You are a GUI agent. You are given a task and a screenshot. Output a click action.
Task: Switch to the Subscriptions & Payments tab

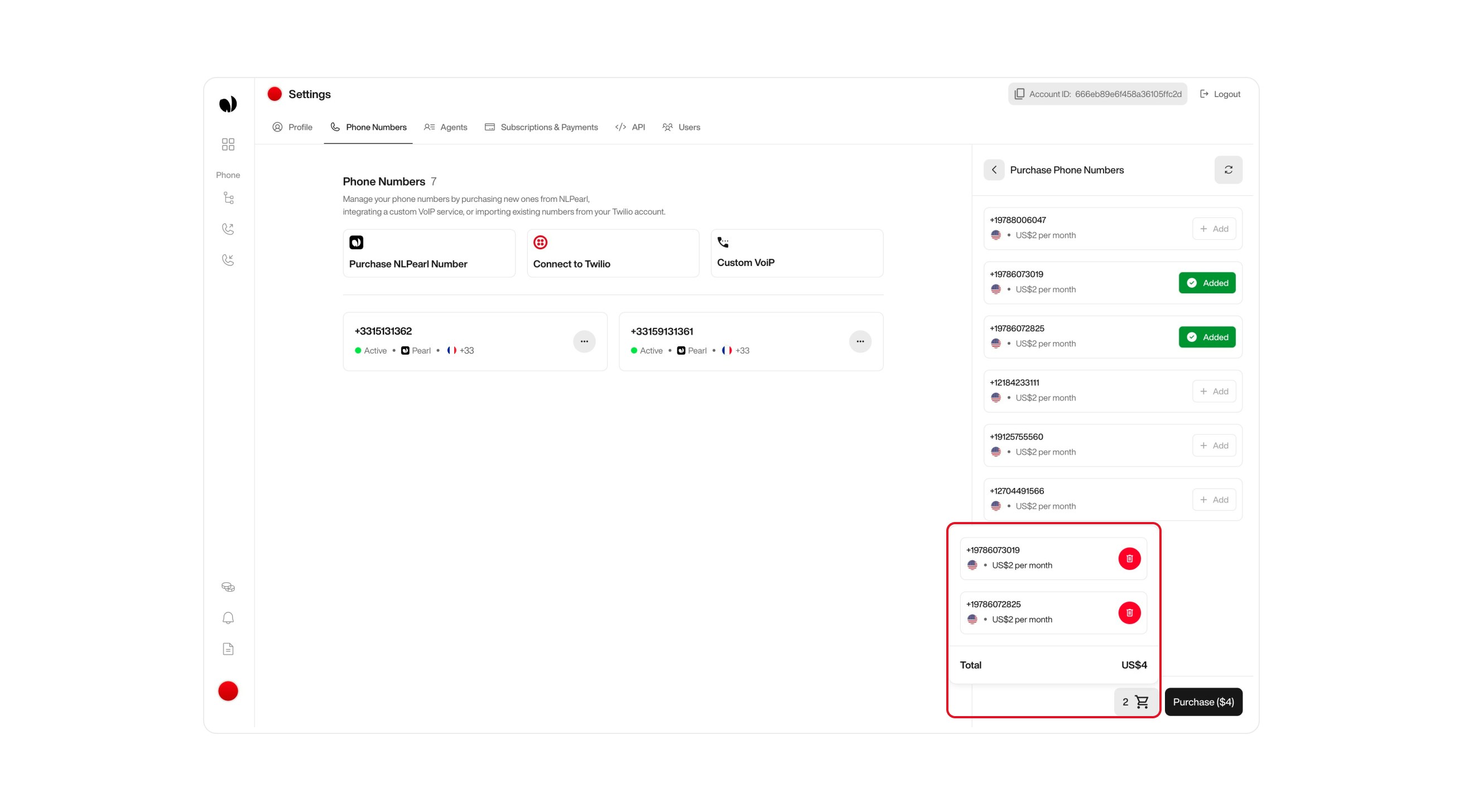pos(542,127)
